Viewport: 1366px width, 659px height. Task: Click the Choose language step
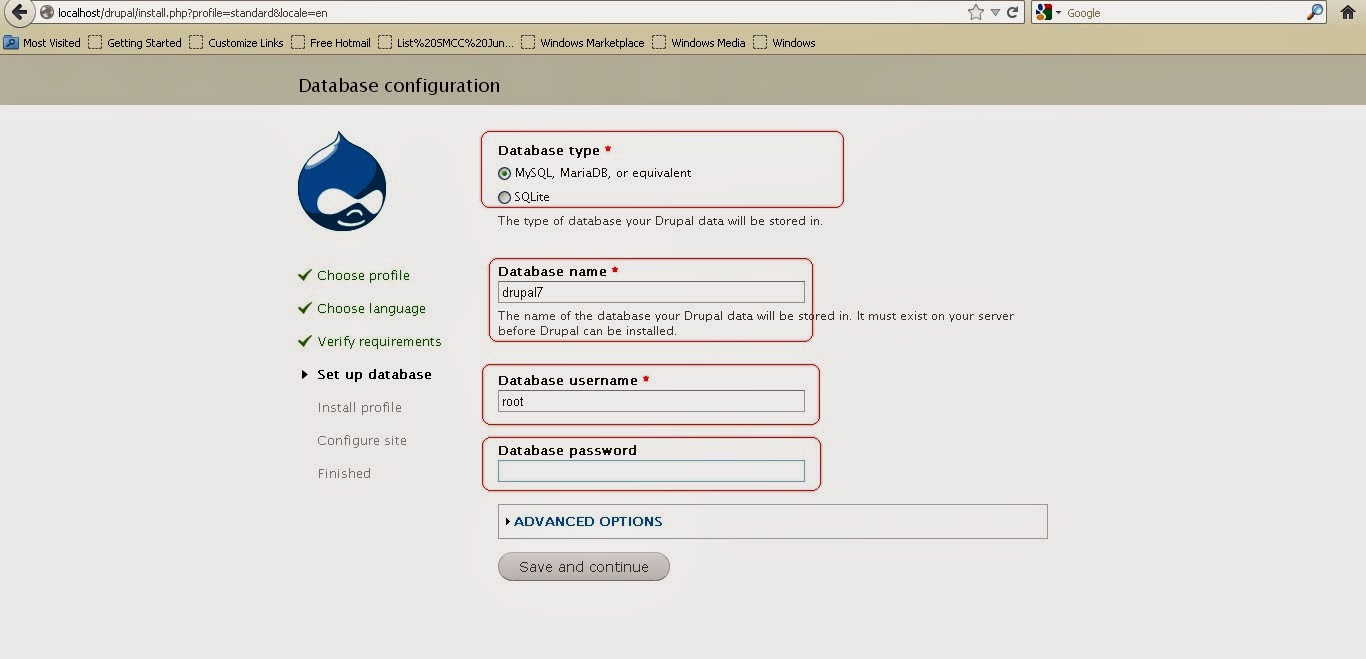point(371,308)
